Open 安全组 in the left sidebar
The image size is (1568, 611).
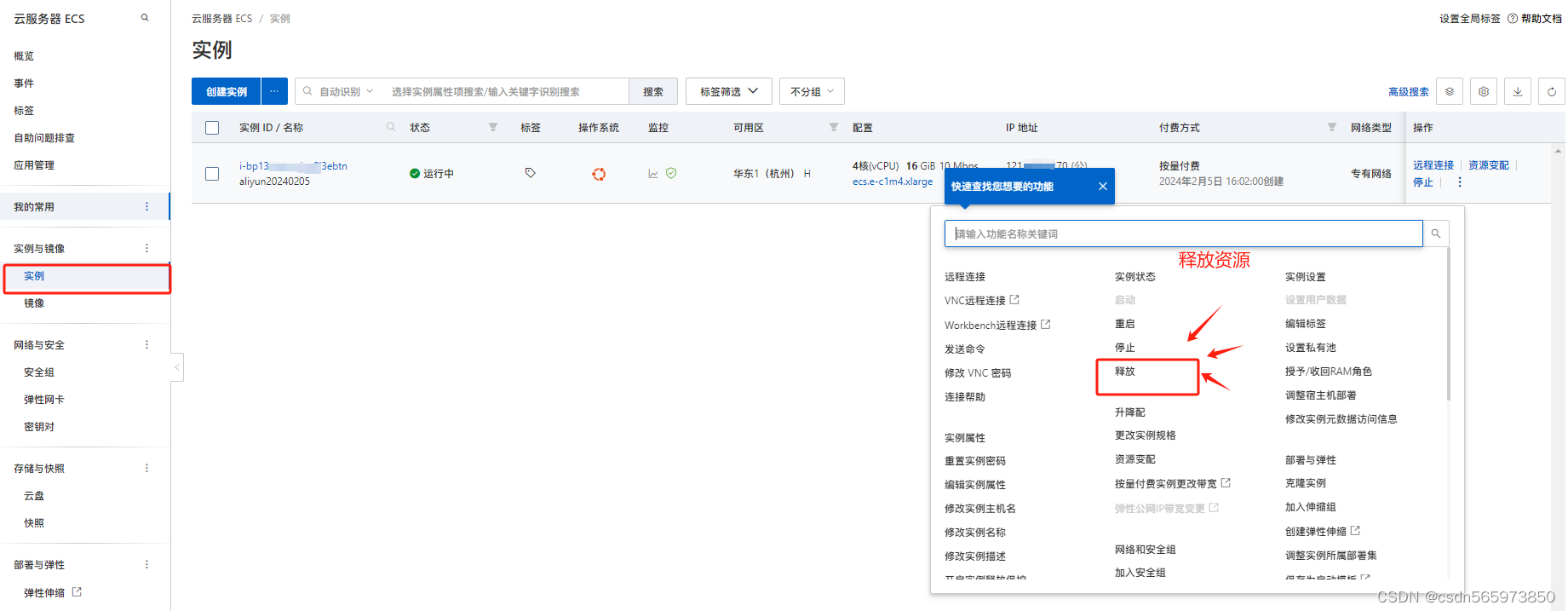pyautogui.click(x=39, y=372)
